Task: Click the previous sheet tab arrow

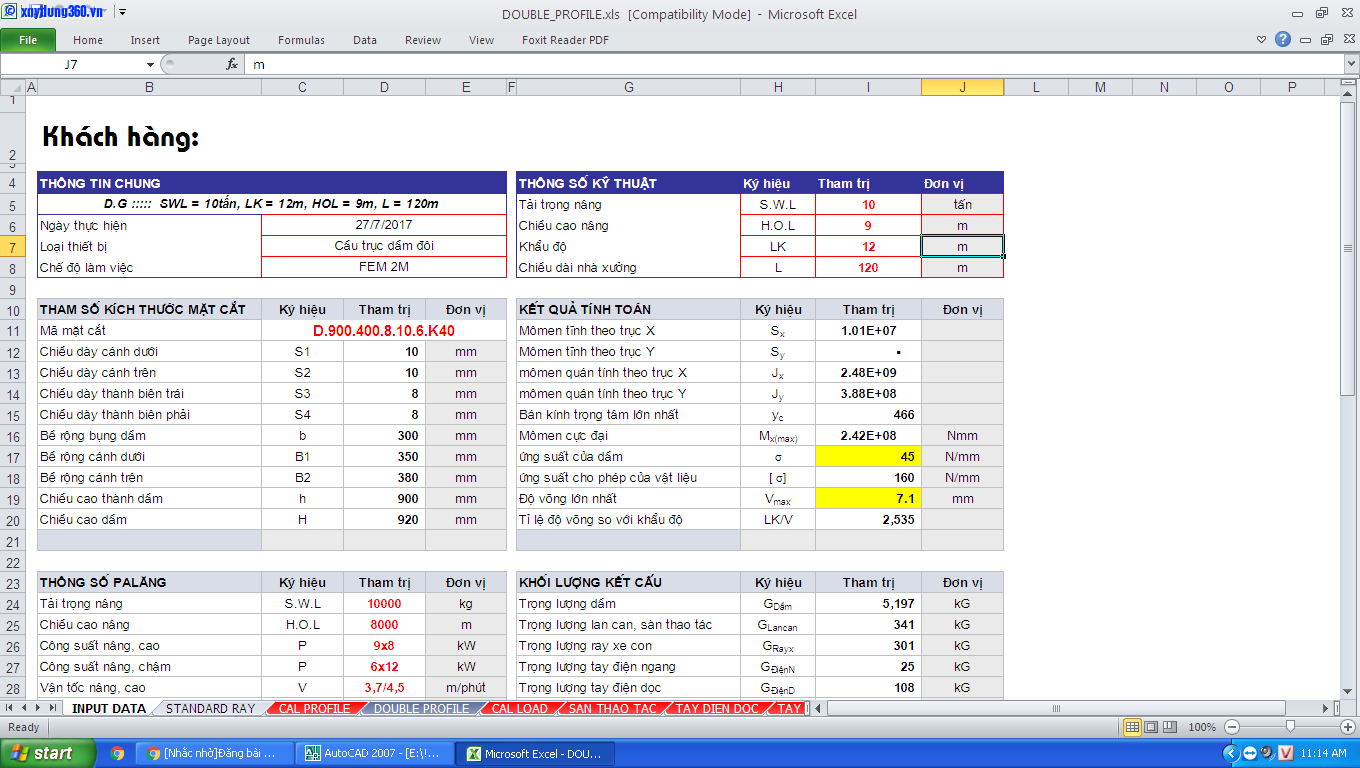Action: coord(25,708)
